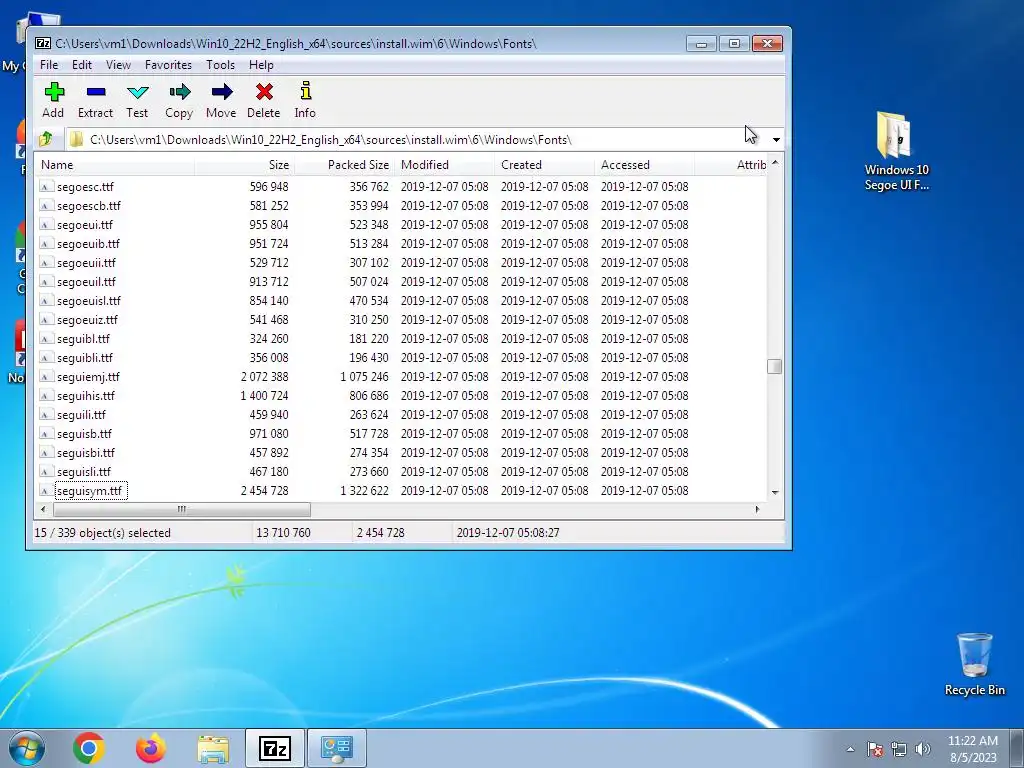
Task: Launch Chrome from the taskbar
Action: pos(89,748)
